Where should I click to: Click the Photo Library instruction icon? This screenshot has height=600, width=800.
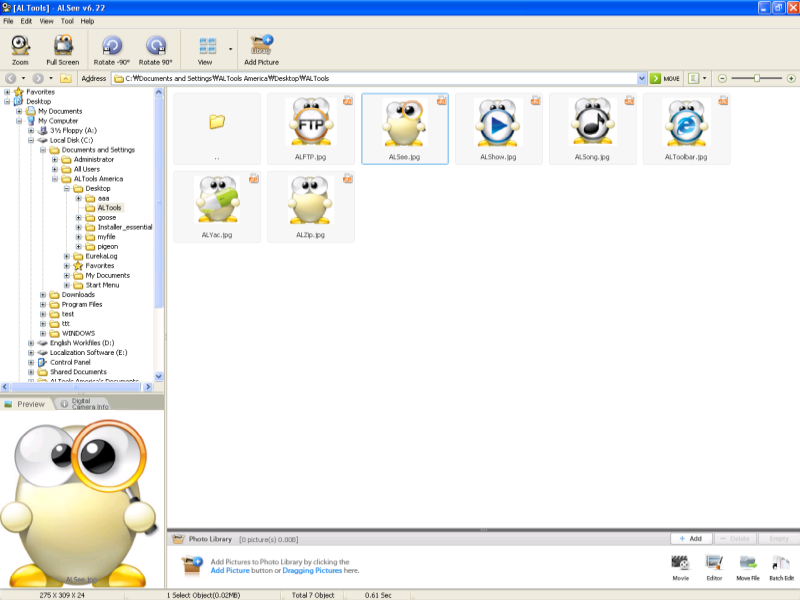(x=192, y=566)
